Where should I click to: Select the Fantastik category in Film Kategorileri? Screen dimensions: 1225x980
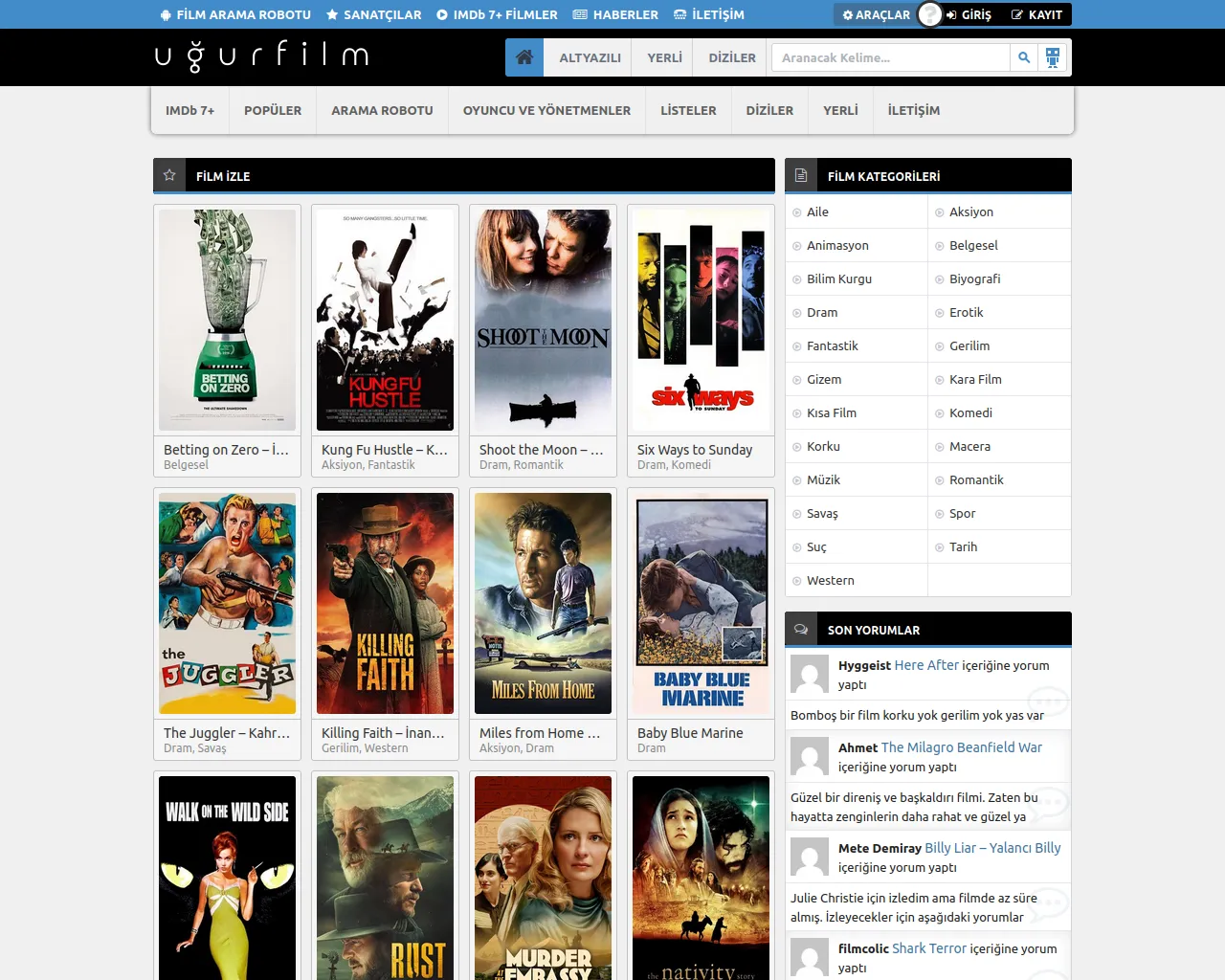point(833,345)
